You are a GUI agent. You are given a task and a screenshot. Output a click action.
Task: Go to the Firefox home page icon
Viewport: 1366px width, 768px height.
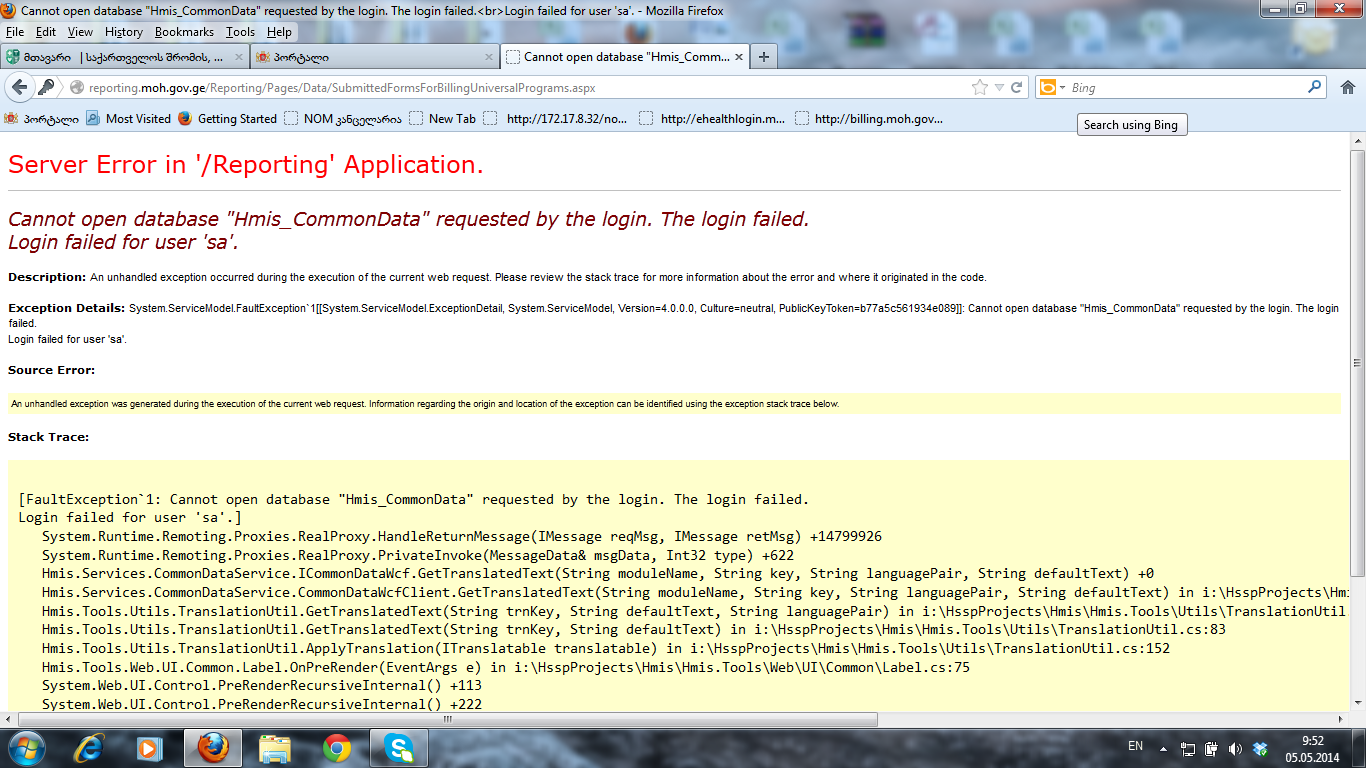pos(1347,88)
